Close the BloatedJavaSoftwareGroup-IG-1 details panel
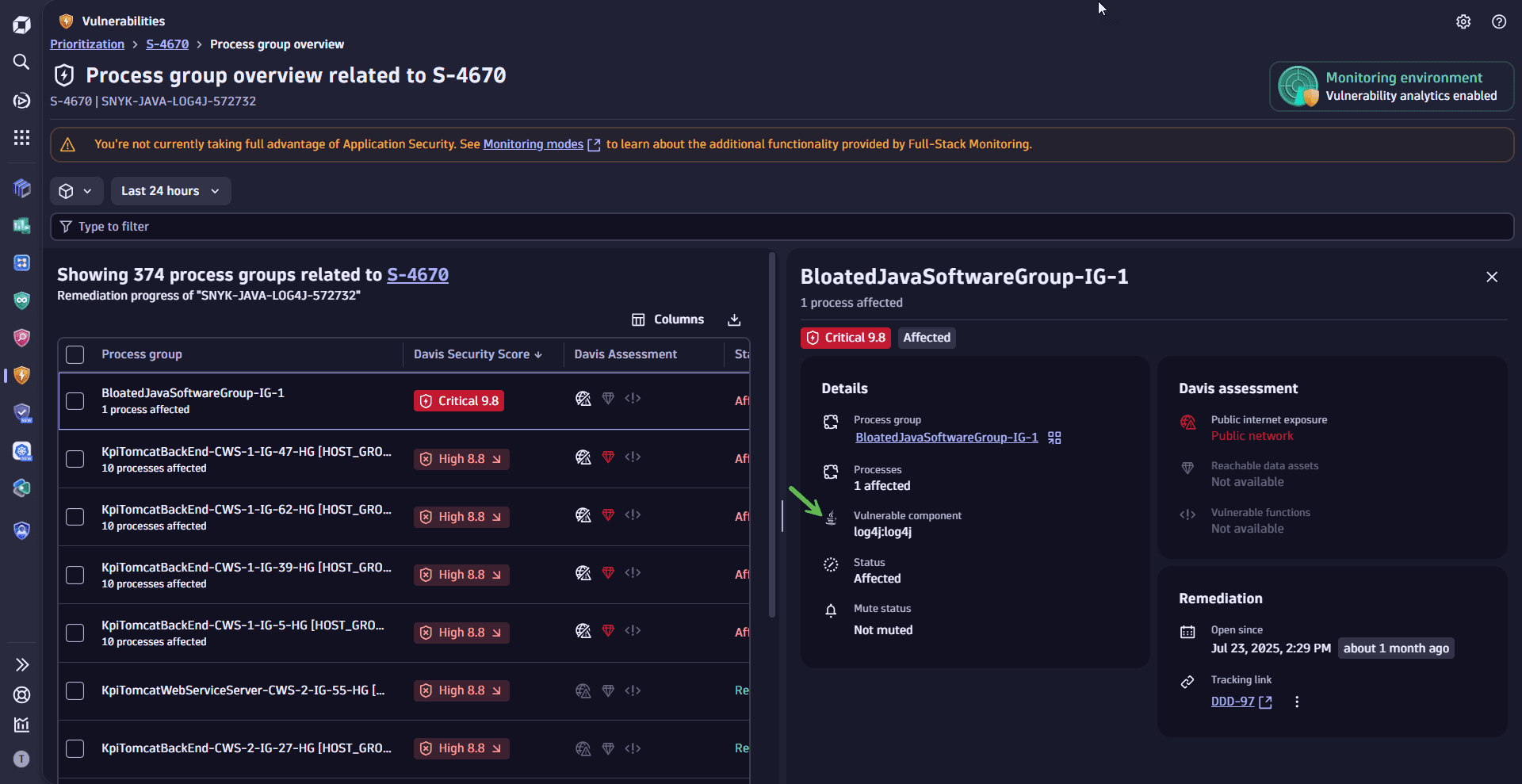Image resolution: width=1522 pixels, height=784 pixels. click(1492, 277)
